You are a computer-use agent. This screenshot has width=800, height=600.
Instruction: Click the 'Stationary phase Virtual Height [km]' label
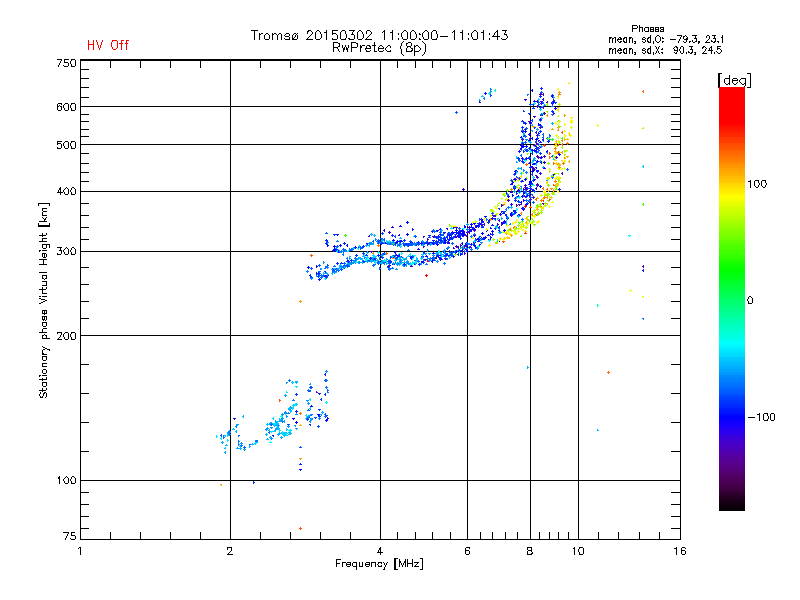point(44,300)
